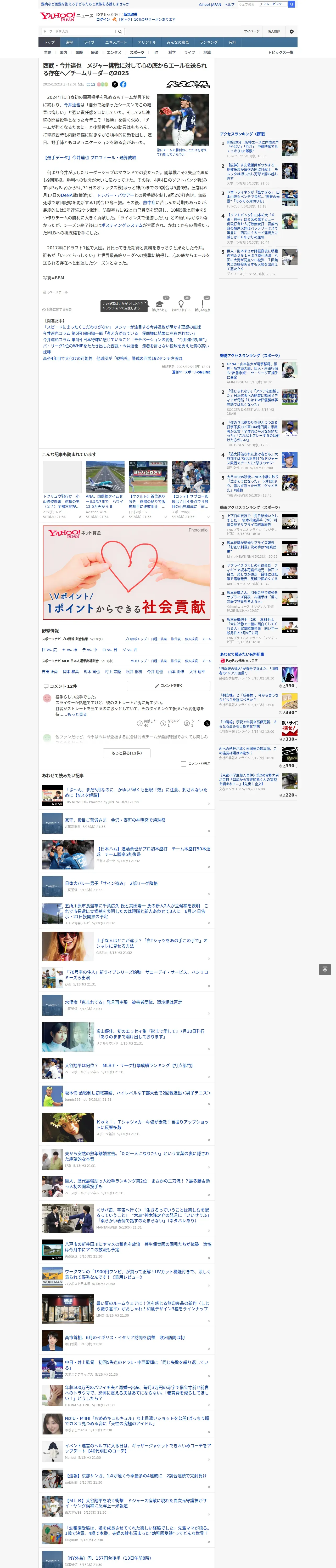Screen dimensions: 336x1568
Task: Click the 学びがある graduation cap reaction
Action: click(x=160, y=304)
